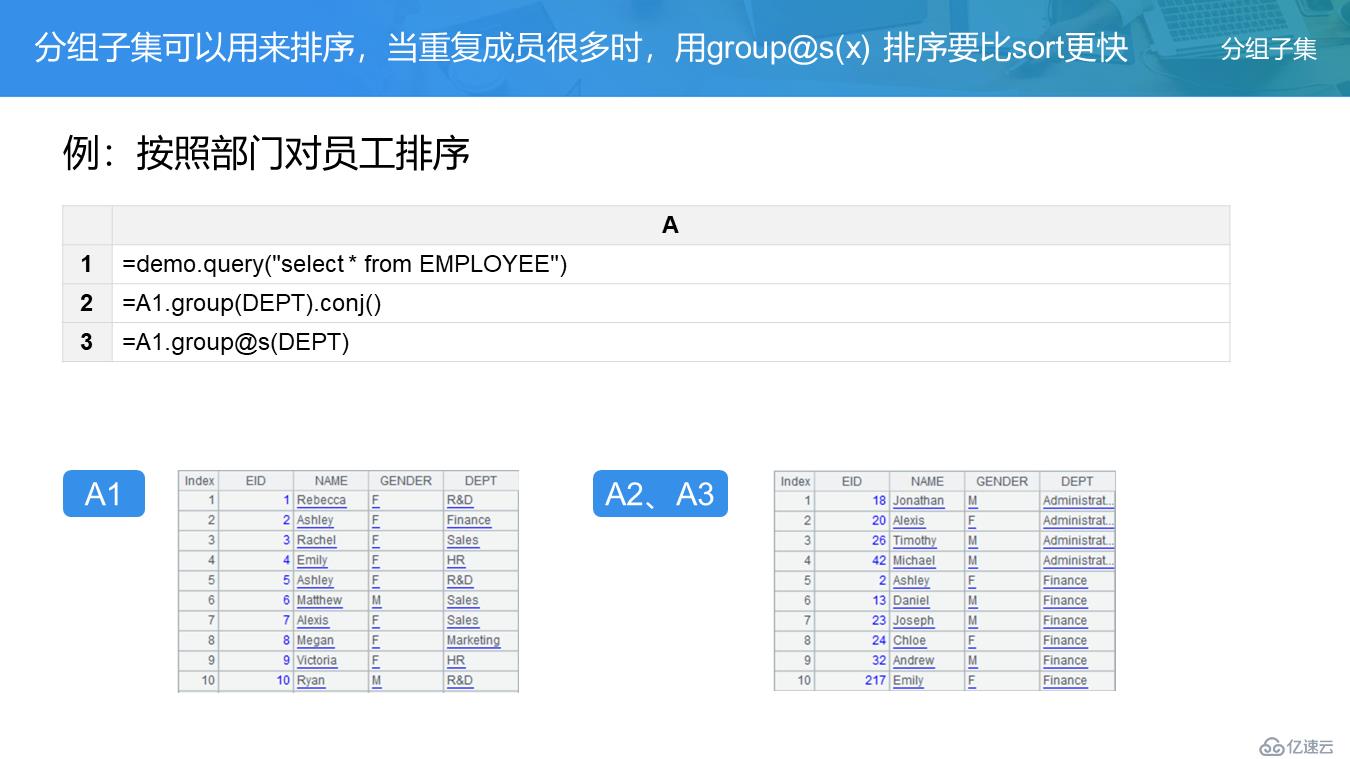This screenshot has height=759, width=1350.
Task: Click the cell =A1.group@s(DEPT)
Action: click(x=670, y=342)
